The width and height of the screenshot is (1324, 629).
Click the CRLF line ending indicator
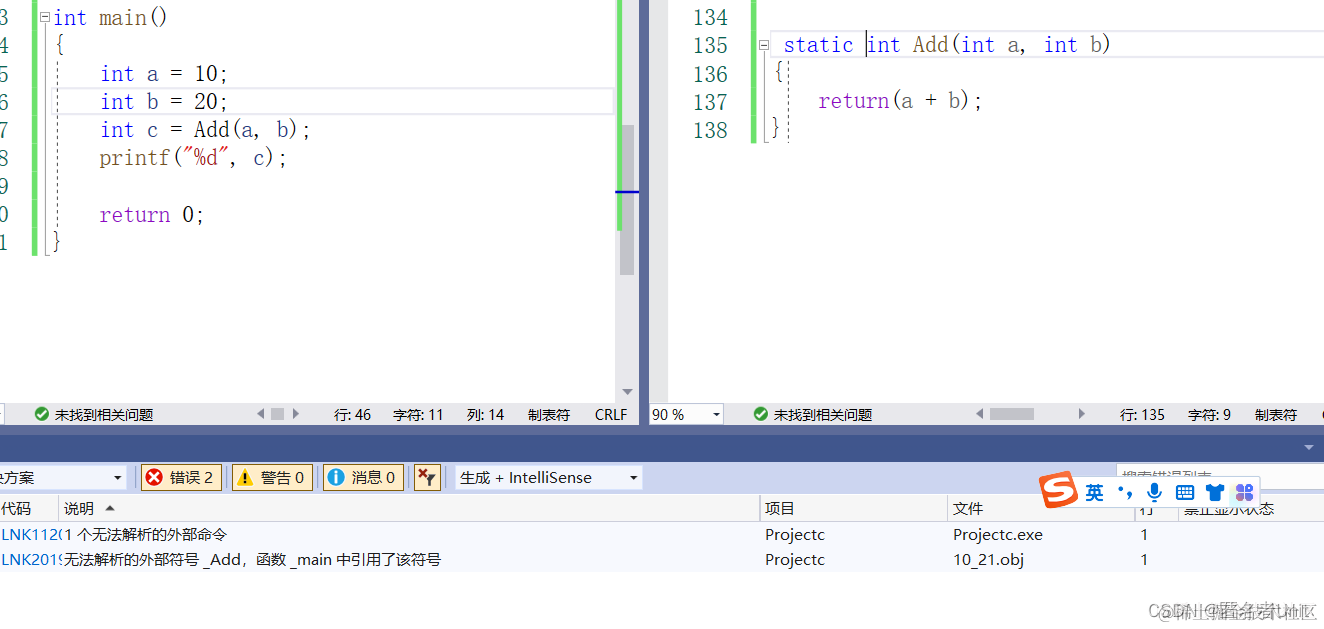coord(611,414)
